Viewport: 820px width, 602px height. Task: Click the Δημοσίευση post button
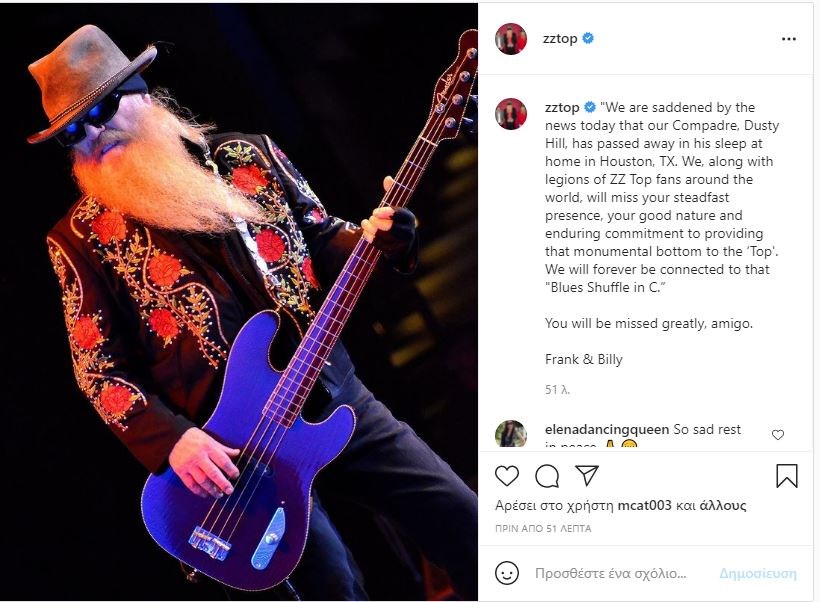[758, 573]
